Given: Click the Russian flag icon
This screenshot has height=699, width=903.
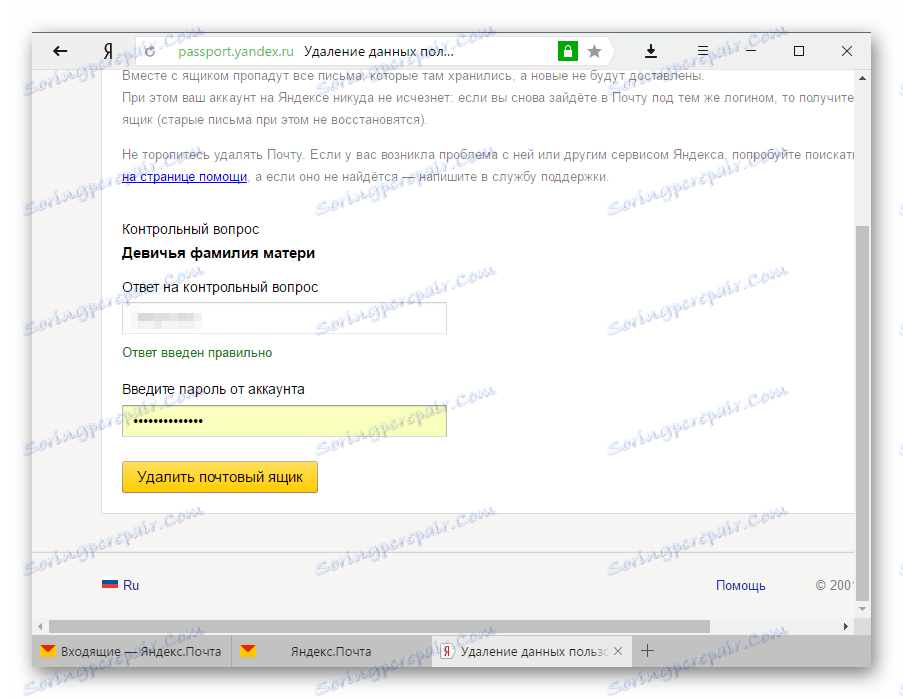Looking at the screenshot, I should (x=109, y=584).
